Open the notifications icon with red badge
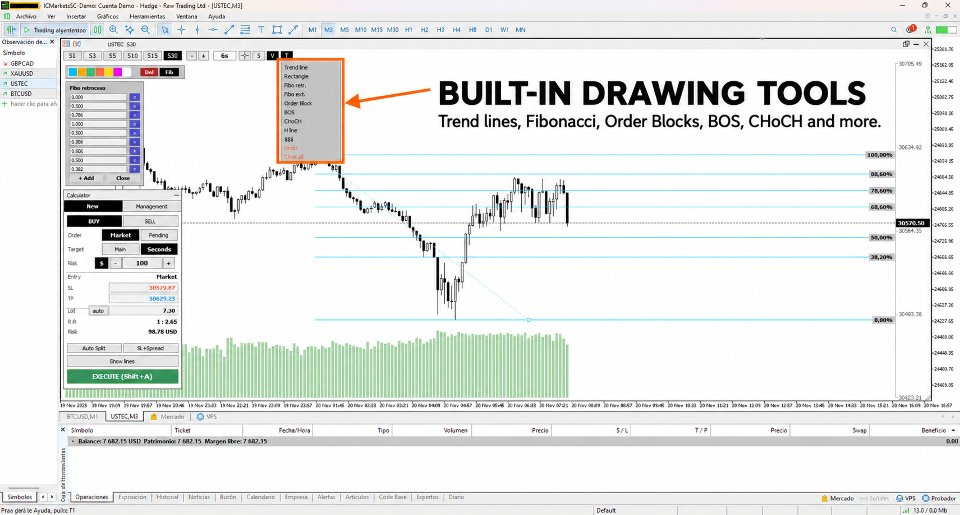960x515 pixels. tap(911, 29)
